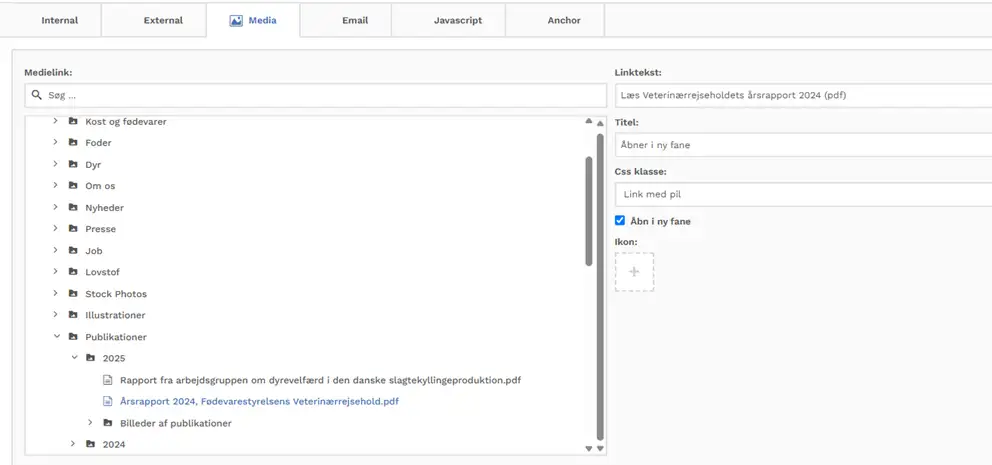Uncheck the Åbn i ny fane checkbox

[x=620, y=221]
